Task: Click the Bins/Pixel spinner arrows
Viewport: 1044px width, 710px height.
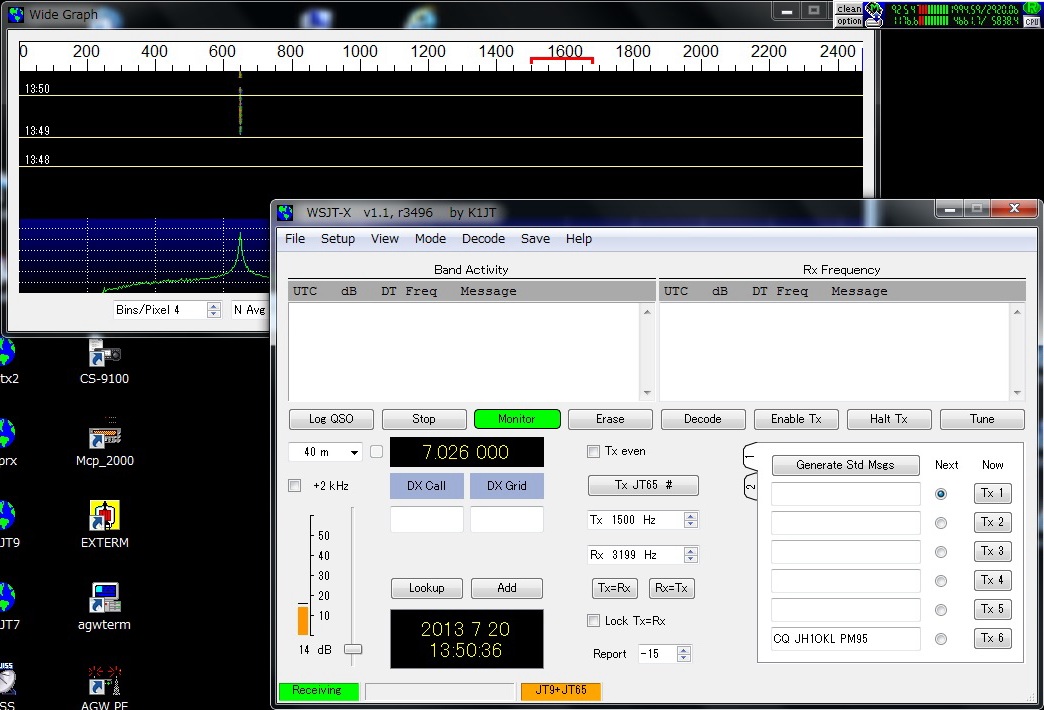Action: click(213, 310)
